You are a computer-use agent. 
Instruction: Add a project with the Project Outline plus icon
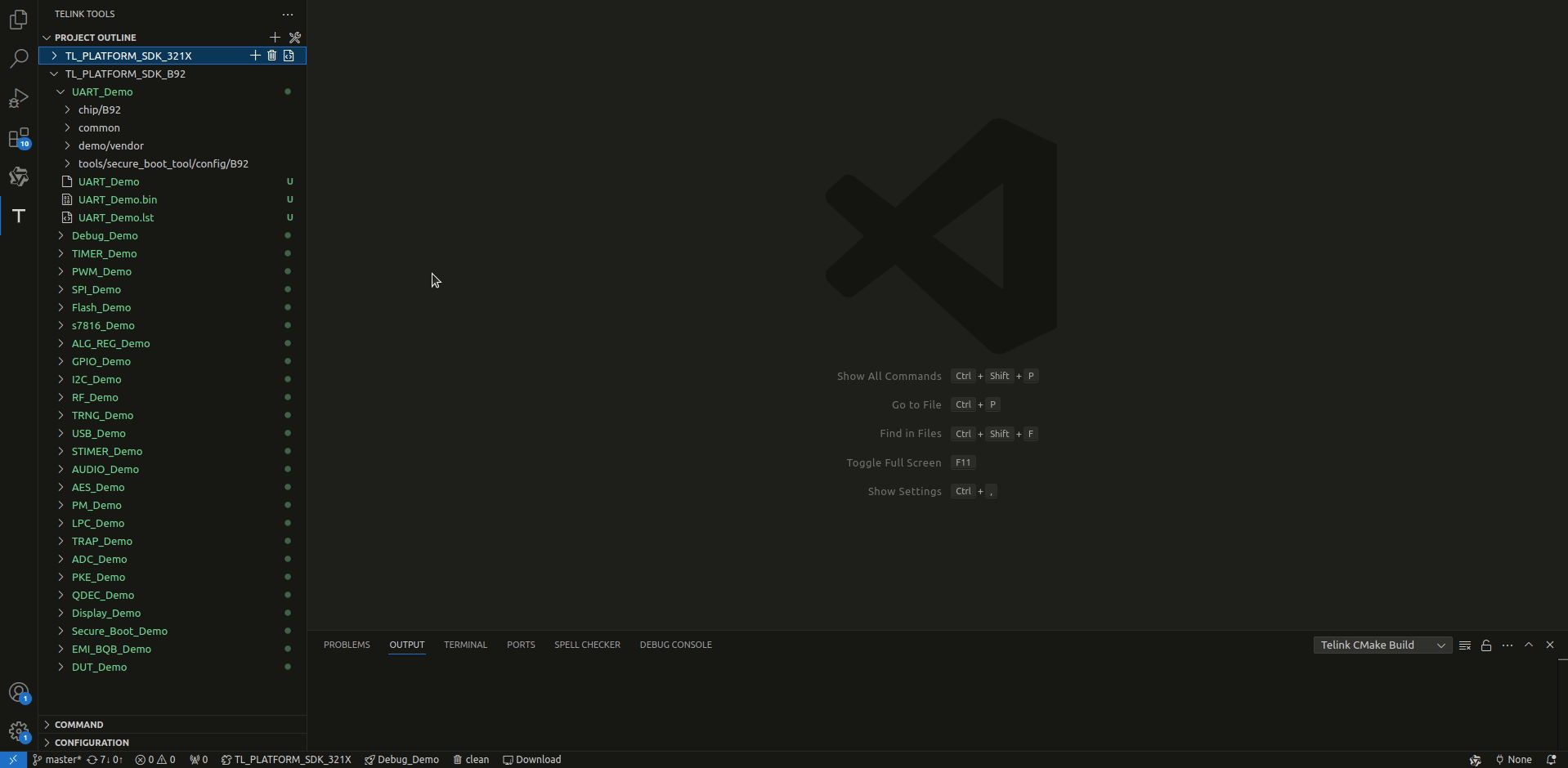point(275,38)
